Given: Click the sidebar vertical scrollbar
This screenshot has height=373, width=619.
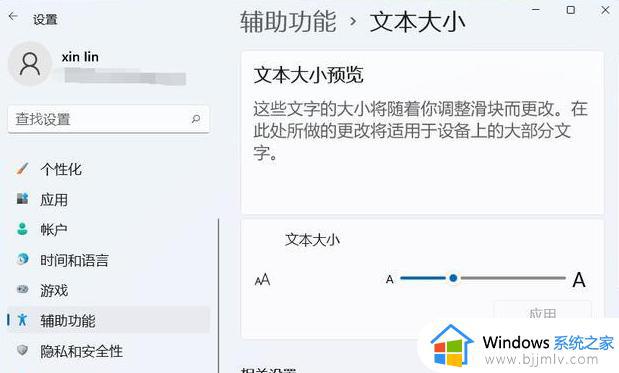Looking at the screenshot, I should pyautogui.click(x=218, y=295).
